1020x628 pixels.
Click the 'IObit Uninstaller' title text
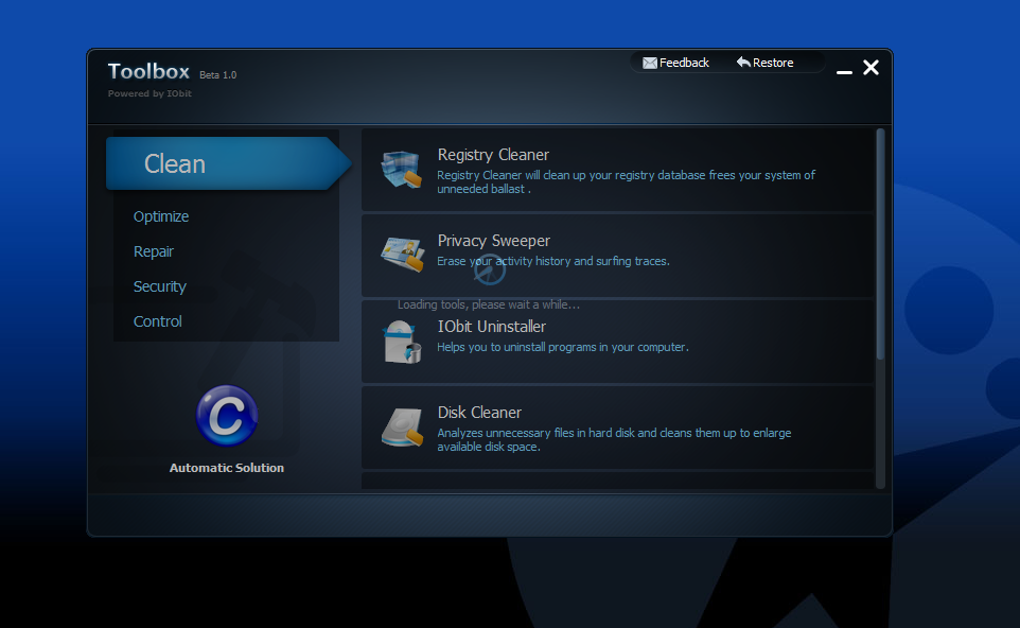(491, 326)
